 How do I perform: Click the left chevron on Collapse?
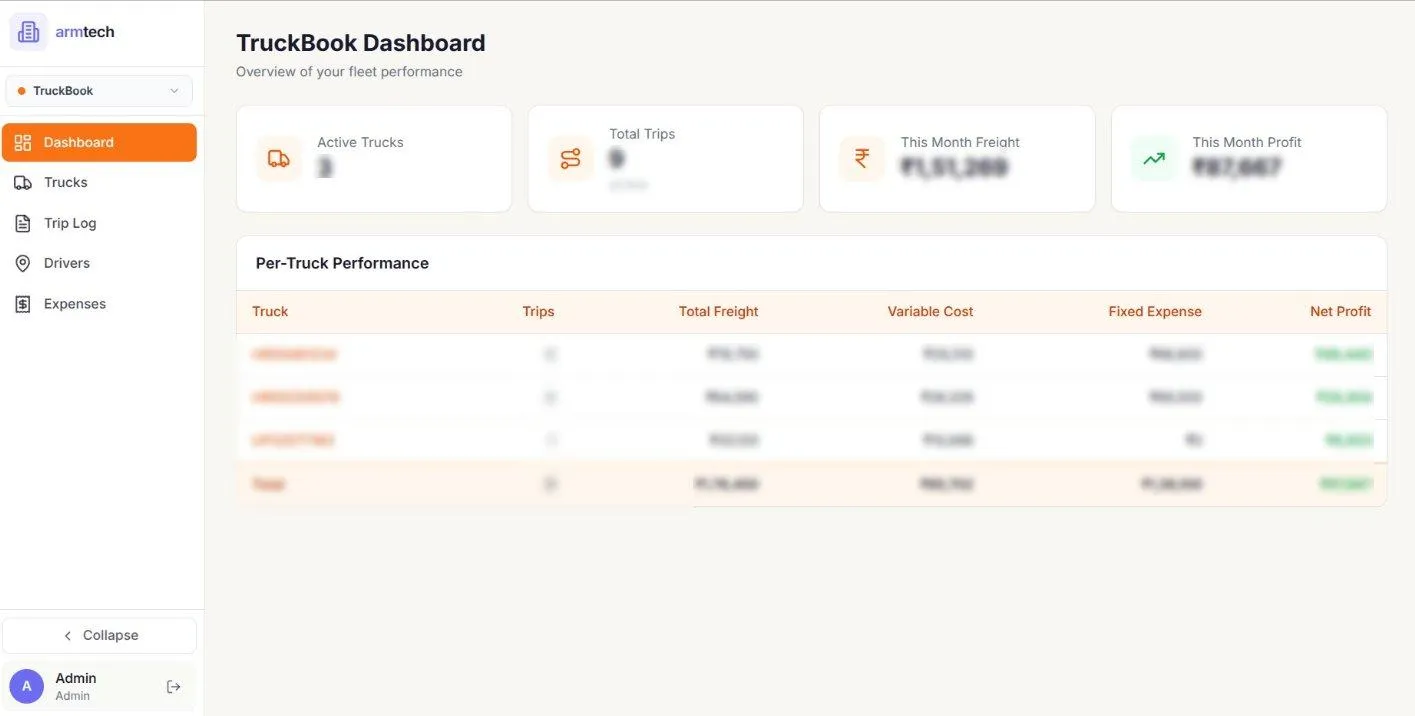click(68, 635)
